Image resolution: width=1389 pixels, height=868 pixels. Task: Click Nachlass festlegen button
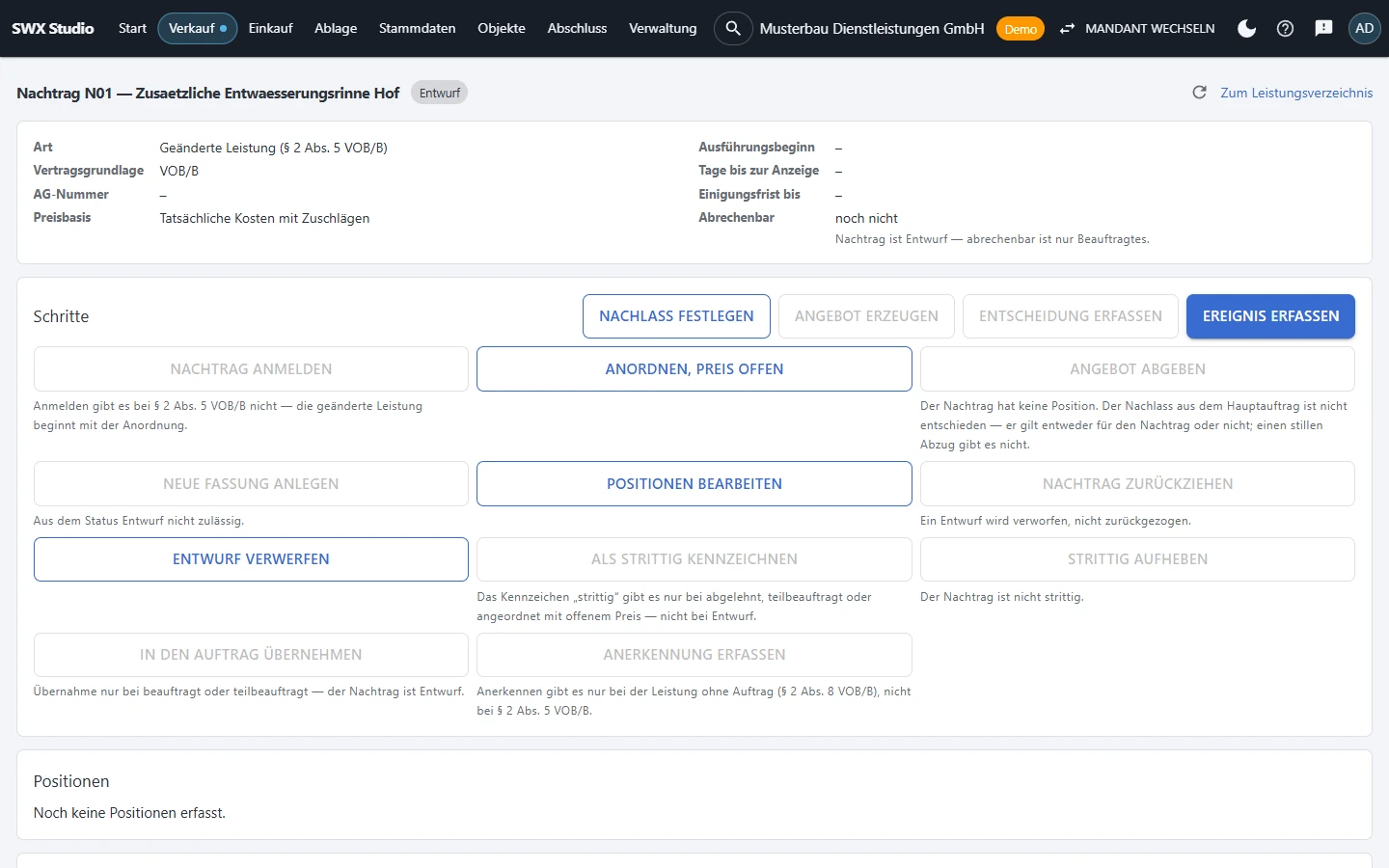(676, 316)
